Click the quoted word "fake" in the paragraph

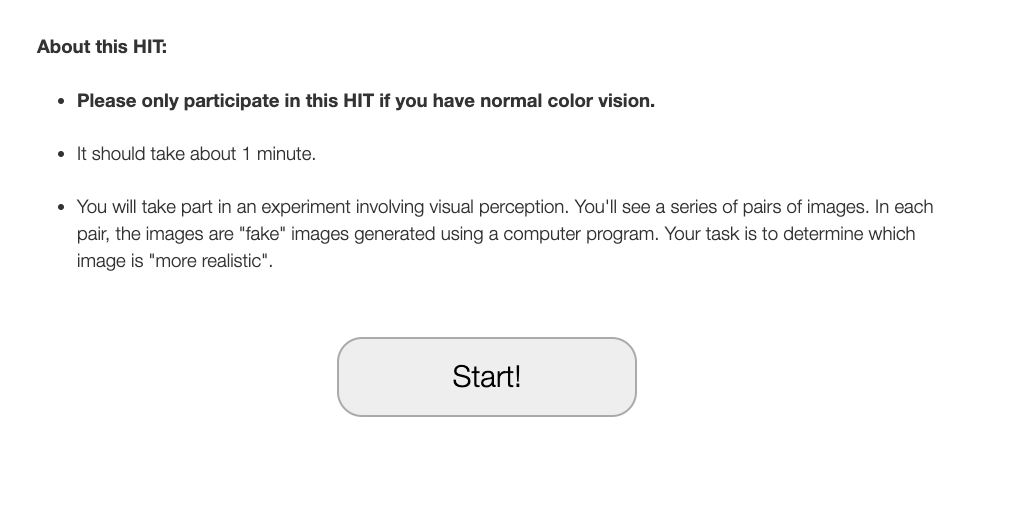click(263, 234)
